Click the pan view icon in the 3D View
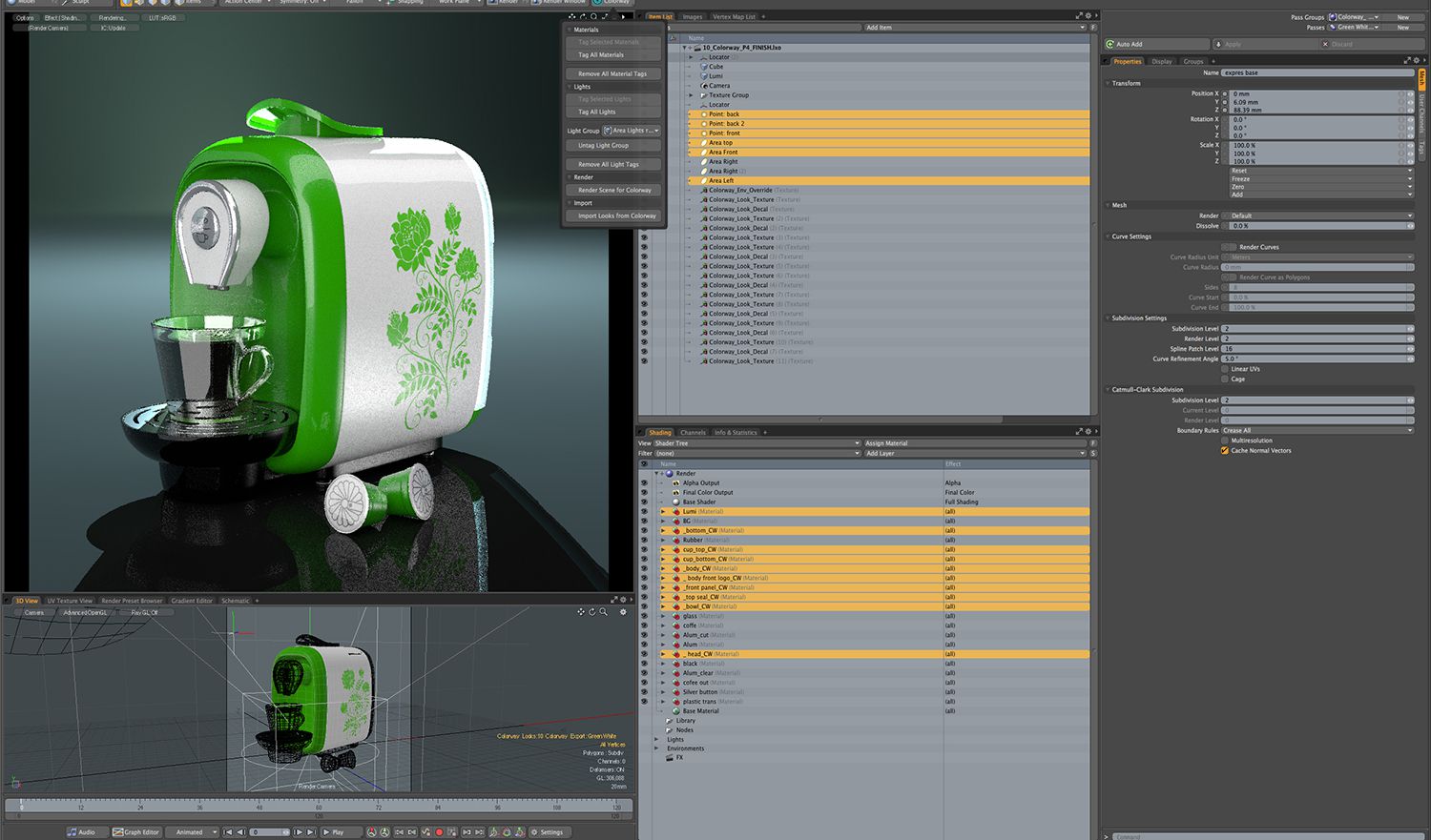This screenshot has width=1431, height=840. coord(581,612)
